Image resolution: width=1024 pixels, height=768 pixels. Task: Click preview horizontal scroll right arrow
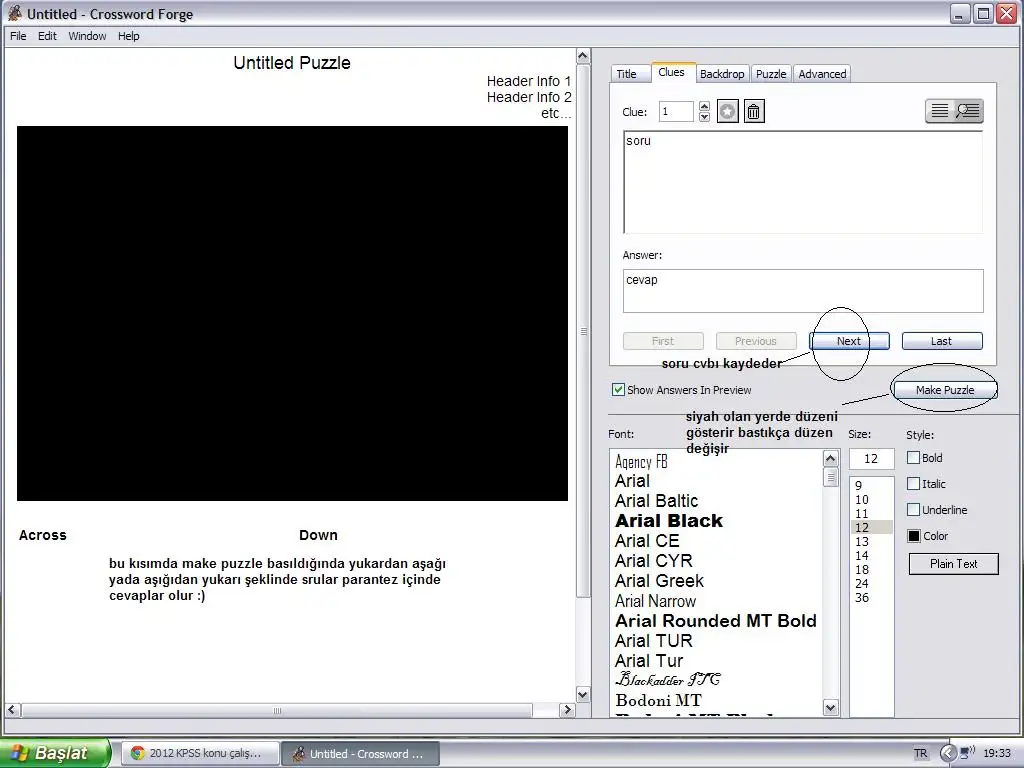coord(567,710)
